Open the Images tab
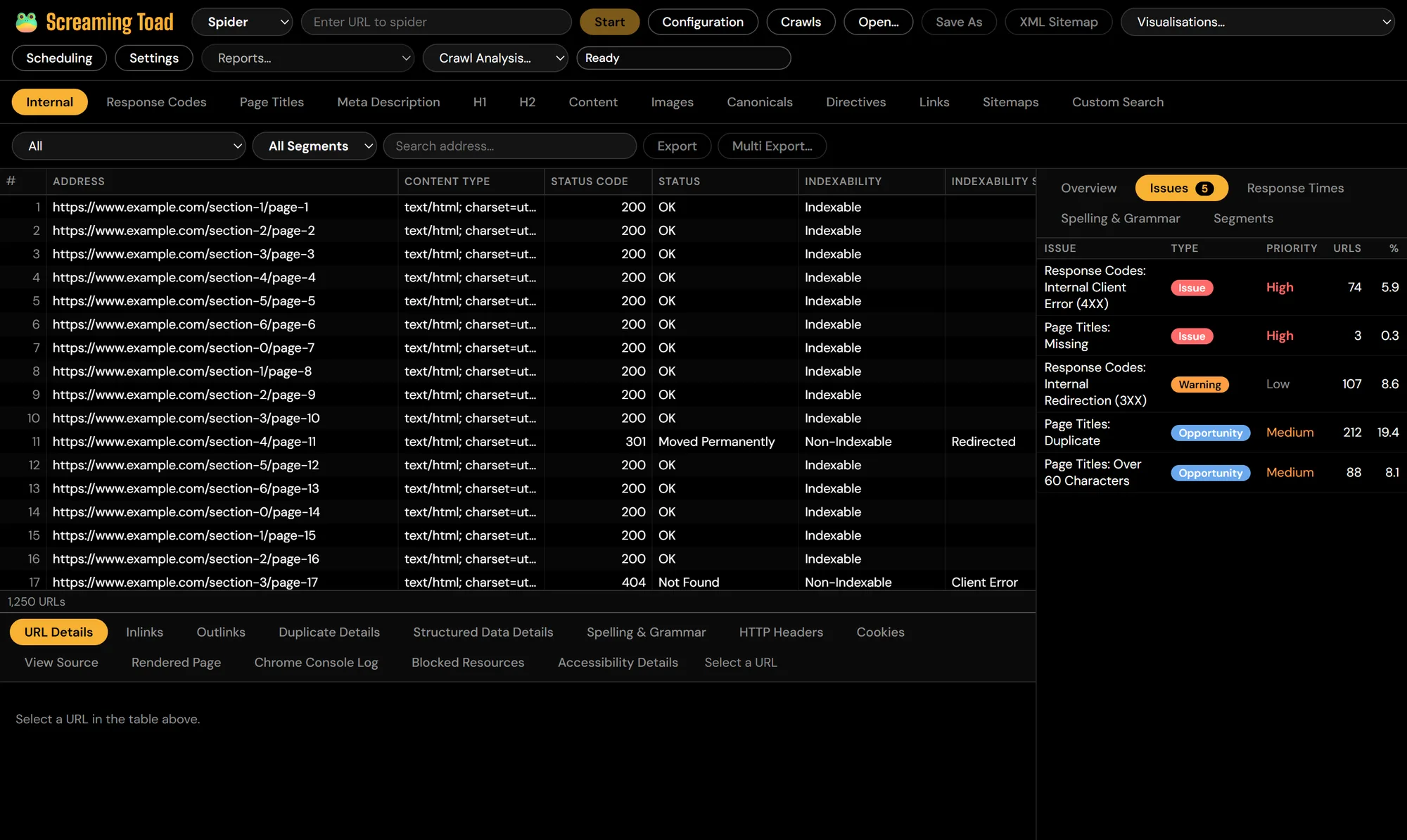Viewport: 1407px width, 840px height. 672,102
